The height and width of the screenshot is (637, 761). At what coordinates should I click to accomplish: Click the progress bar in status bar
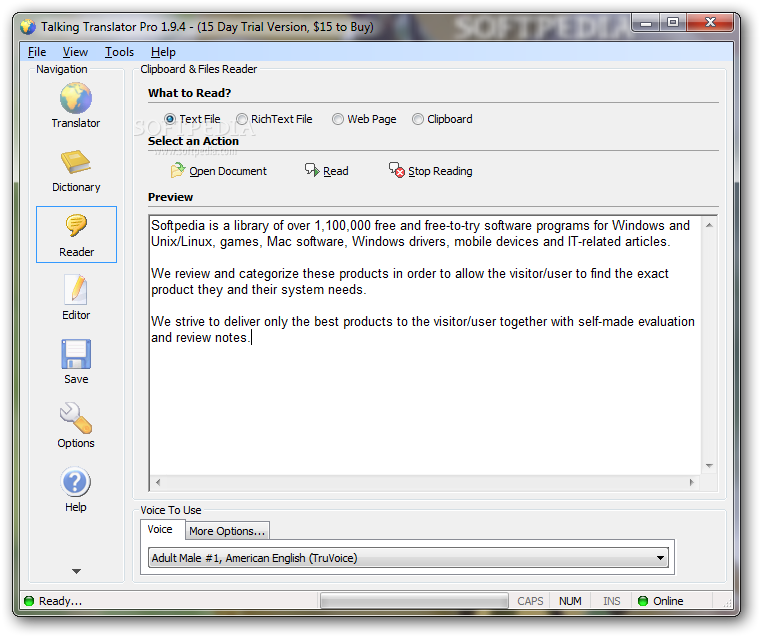(414, 601)
